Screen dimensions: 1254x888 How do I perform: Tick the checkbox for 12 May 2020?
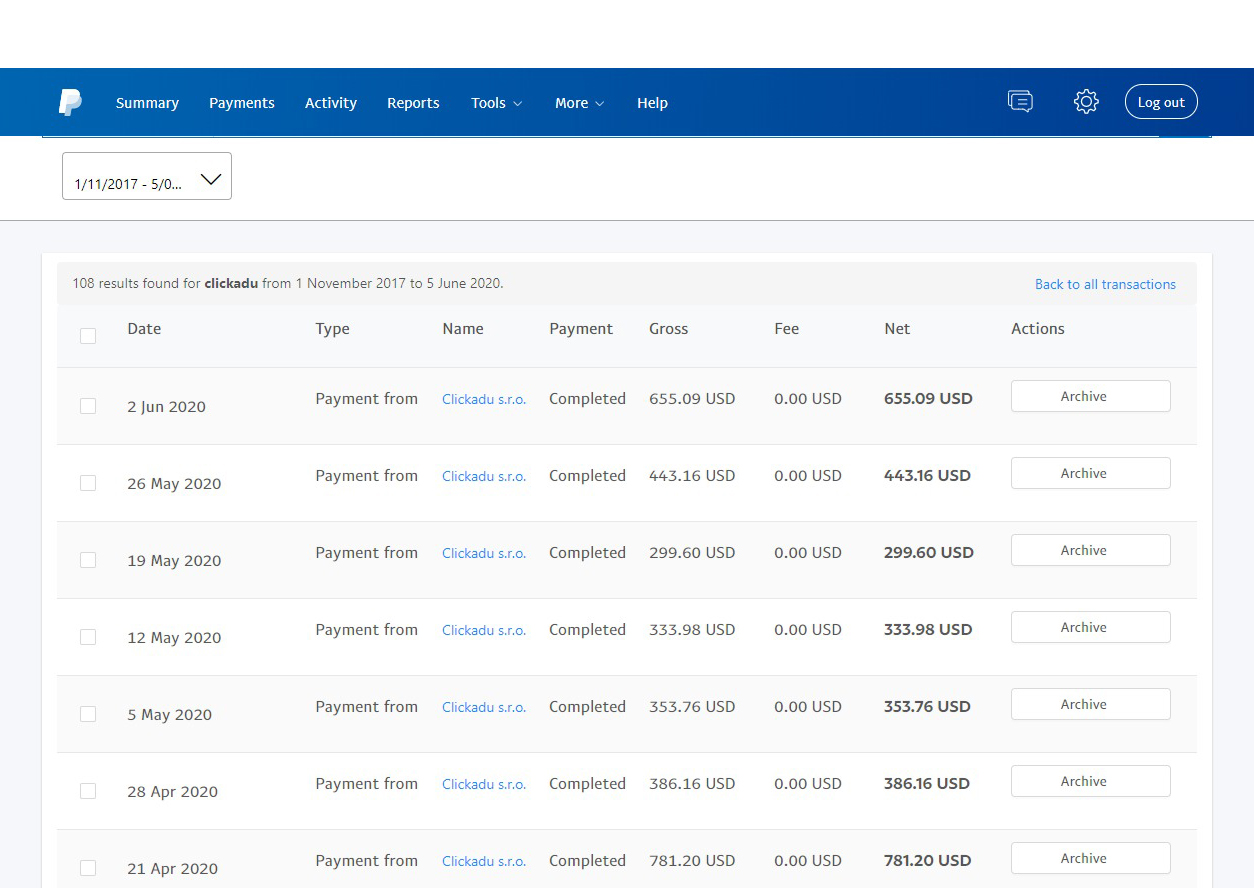click(88, 637)
